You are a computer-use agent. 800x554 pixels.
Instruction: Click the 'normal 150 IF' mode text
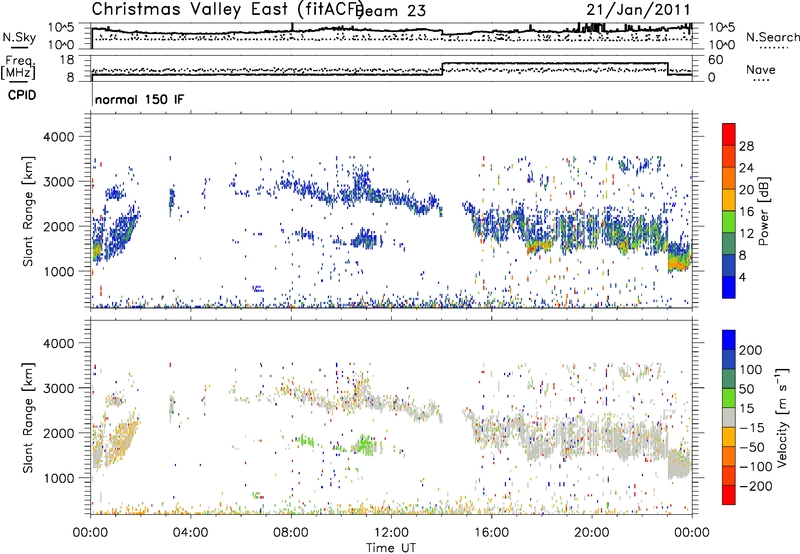click(139, 99)
